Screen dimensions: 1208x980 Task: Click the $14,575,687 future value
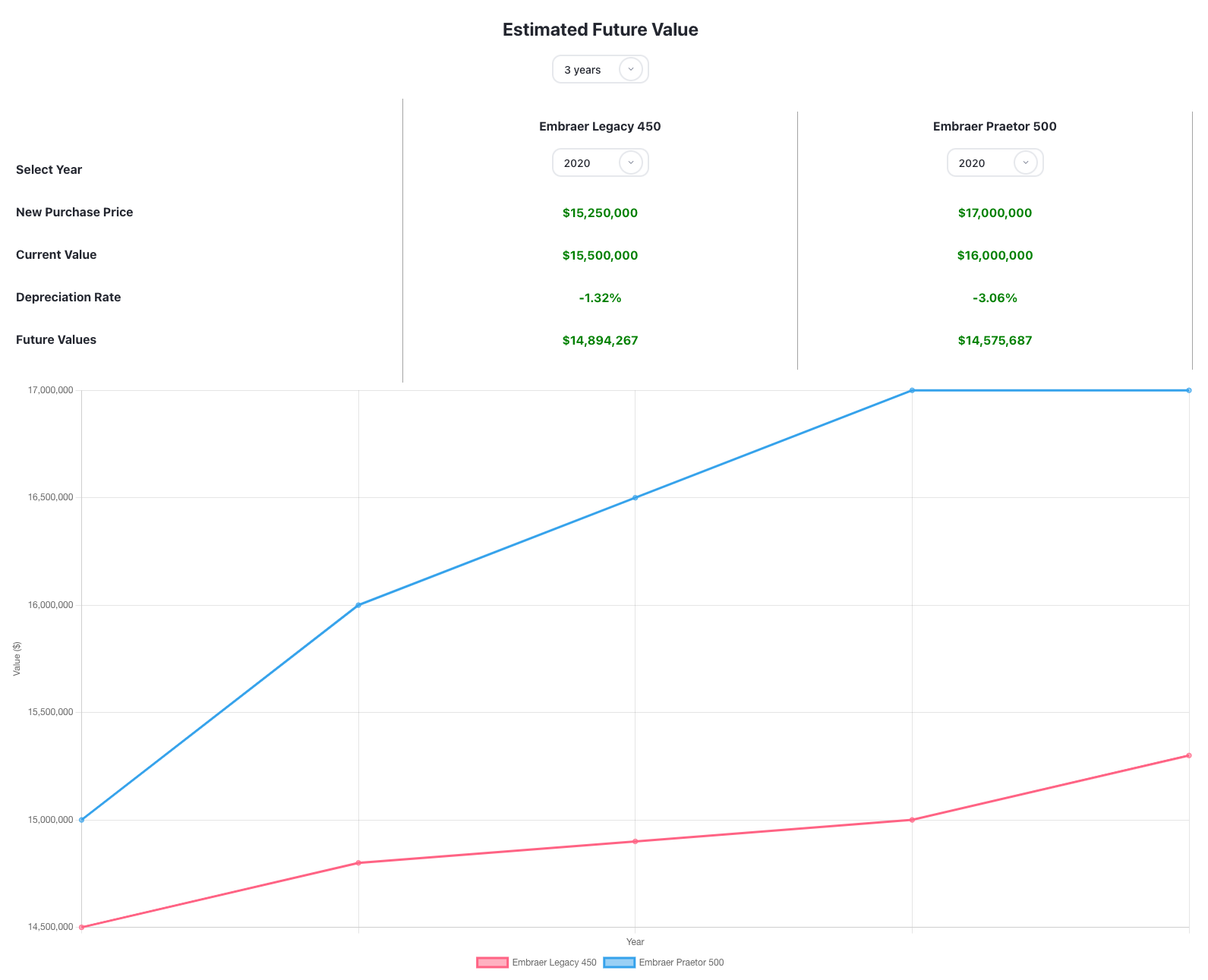tap(995, 340)
